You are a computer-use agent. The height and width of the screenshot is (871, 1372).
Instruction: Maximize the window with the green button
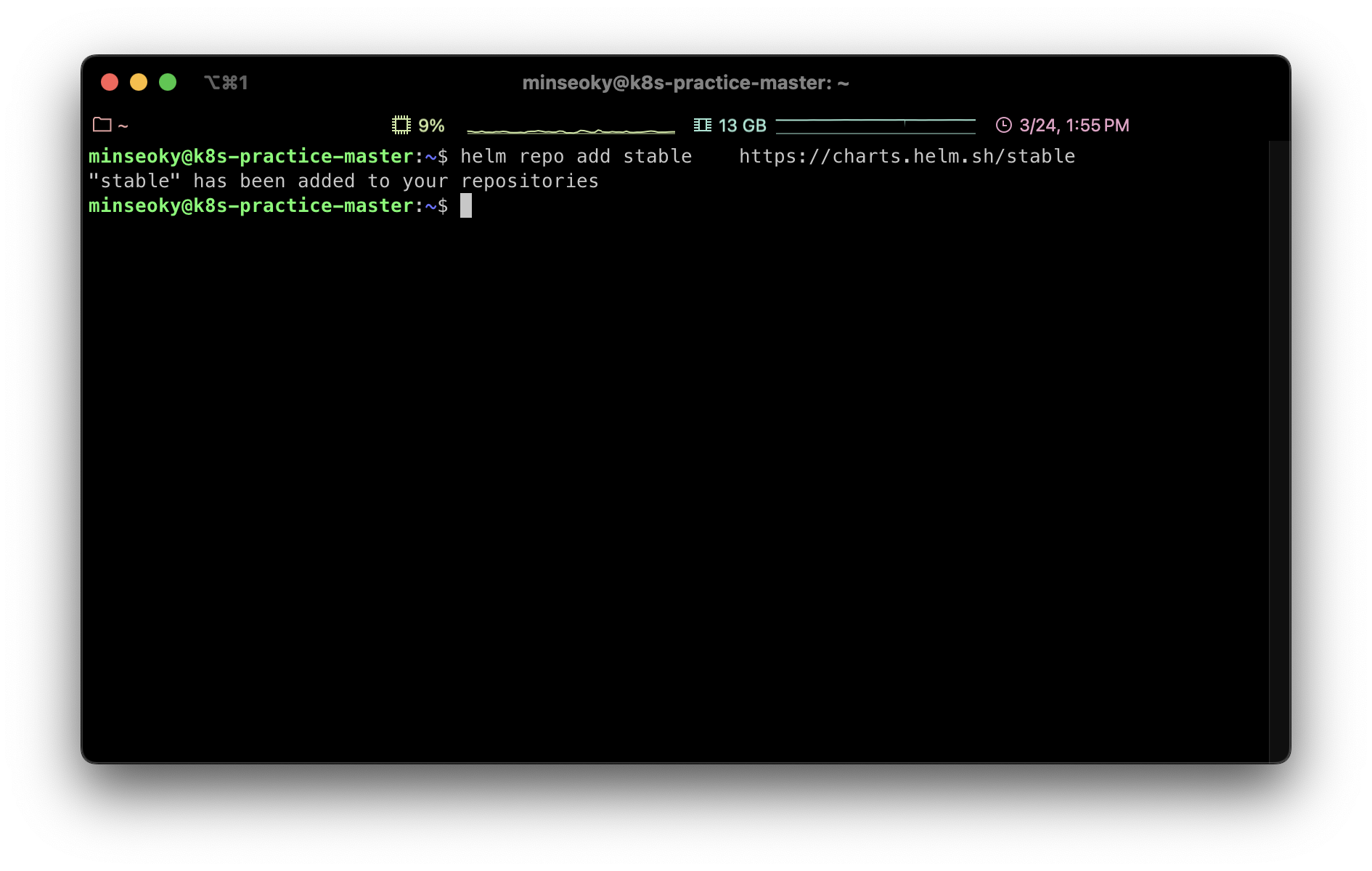pyautogui.click(x=168, y=83)
